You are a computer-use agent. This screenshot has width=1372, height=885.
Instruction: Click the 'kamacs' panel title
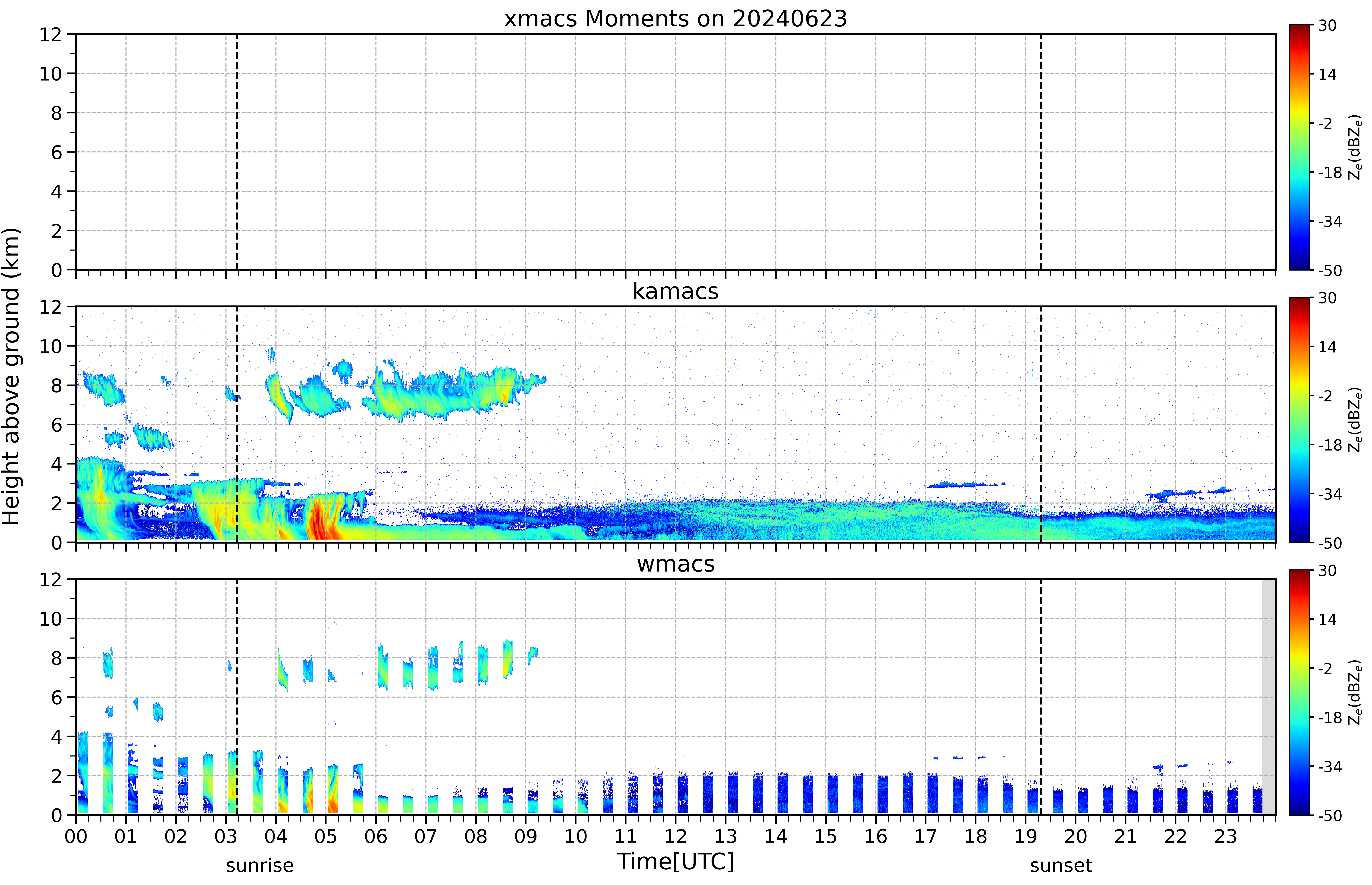[x=675, y=291]
